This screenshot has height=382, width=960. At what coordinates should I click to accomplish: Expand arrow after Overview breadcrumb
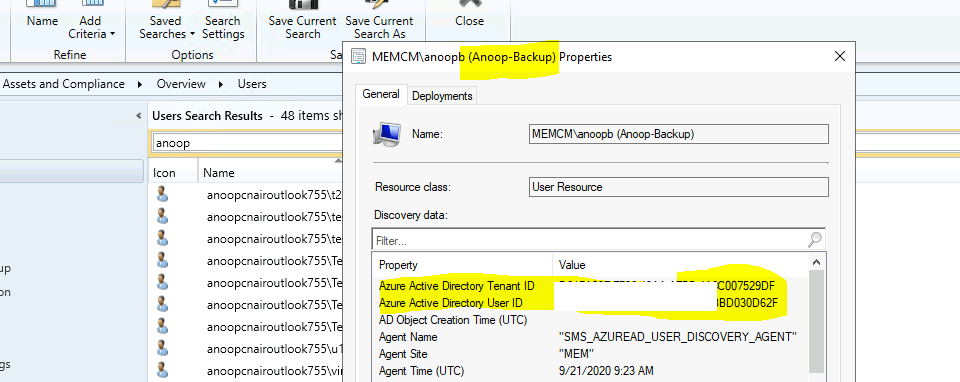click(221, 84)
